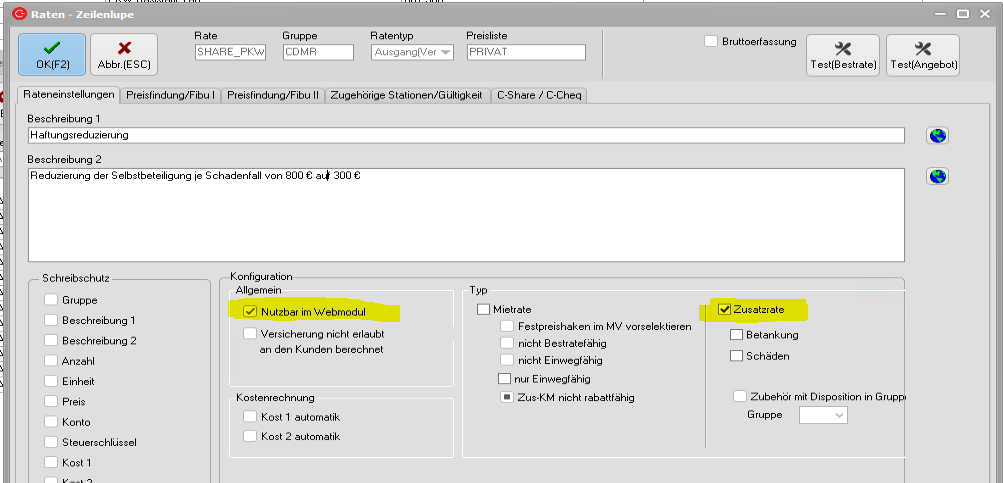Enable Schreibschutz for Preis

51,401
